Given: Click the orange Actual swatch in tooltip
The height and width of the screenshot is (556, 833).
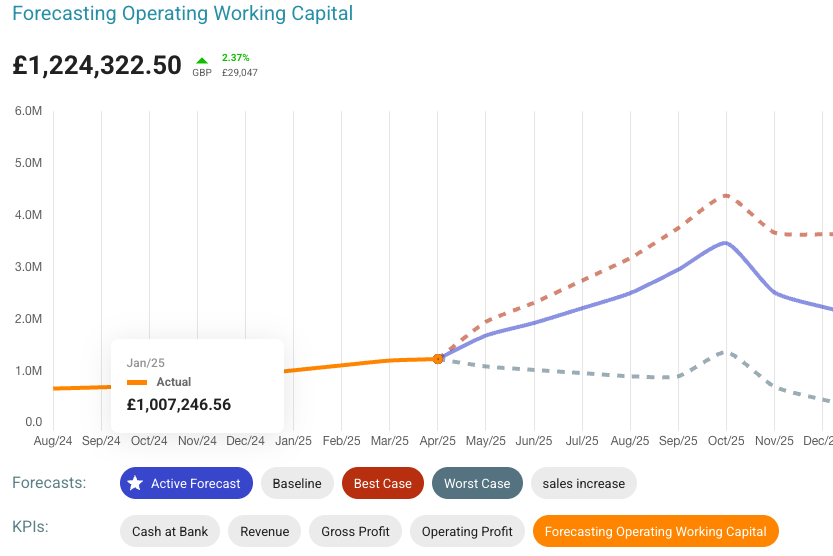Looking at the screenshot, I should [x=137, y=382].
